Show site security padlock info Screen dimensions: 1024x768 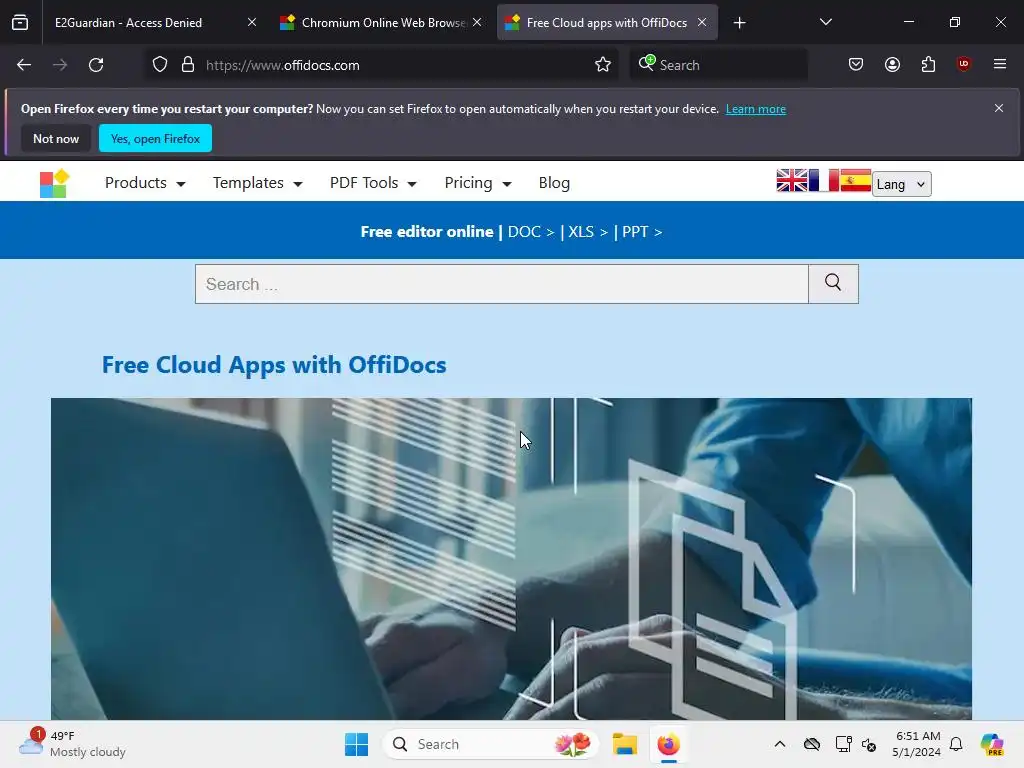(x=188, y=65)
